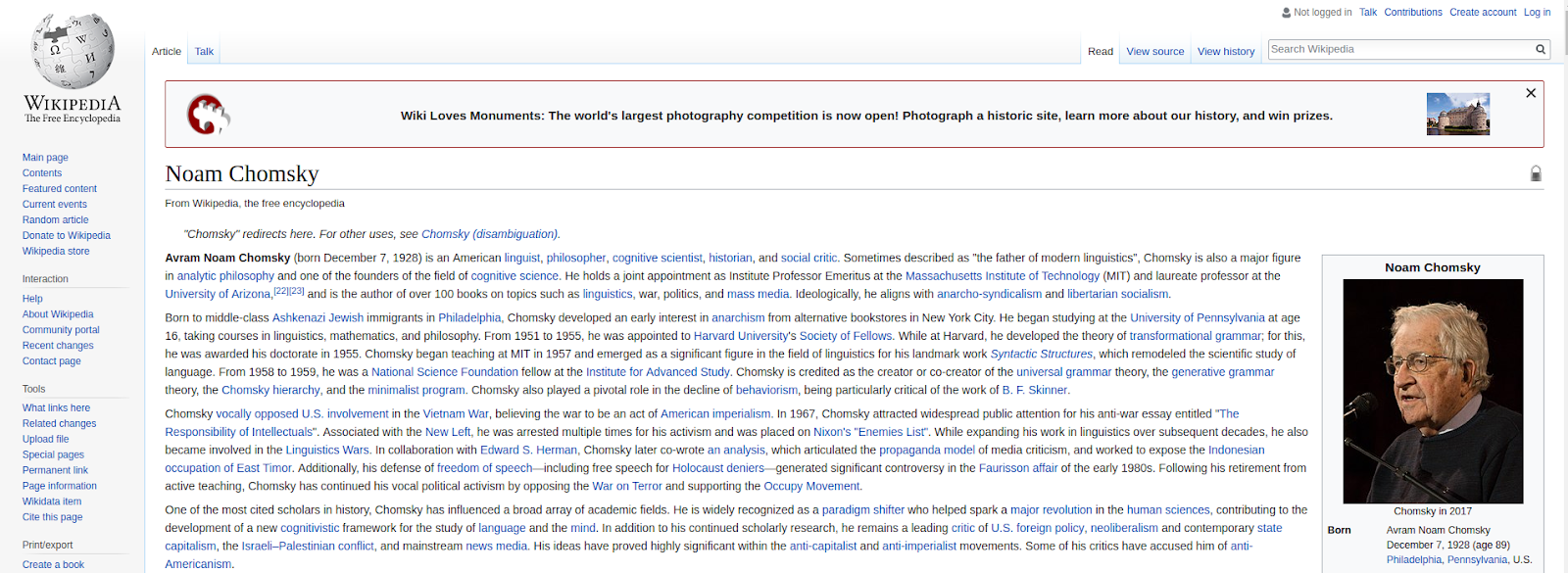The image size is (1568, 573).
Task: View Recent changes in sidebar
Action: tap(58, 346)
